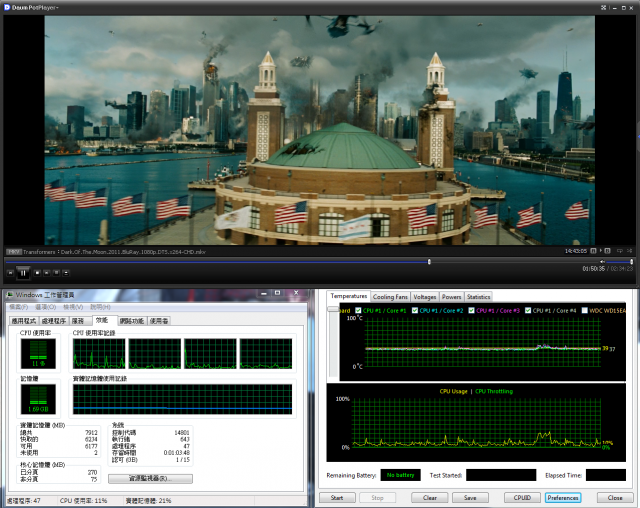Open the Powers tab
The image size is (640, 508).
coord(451,297)
